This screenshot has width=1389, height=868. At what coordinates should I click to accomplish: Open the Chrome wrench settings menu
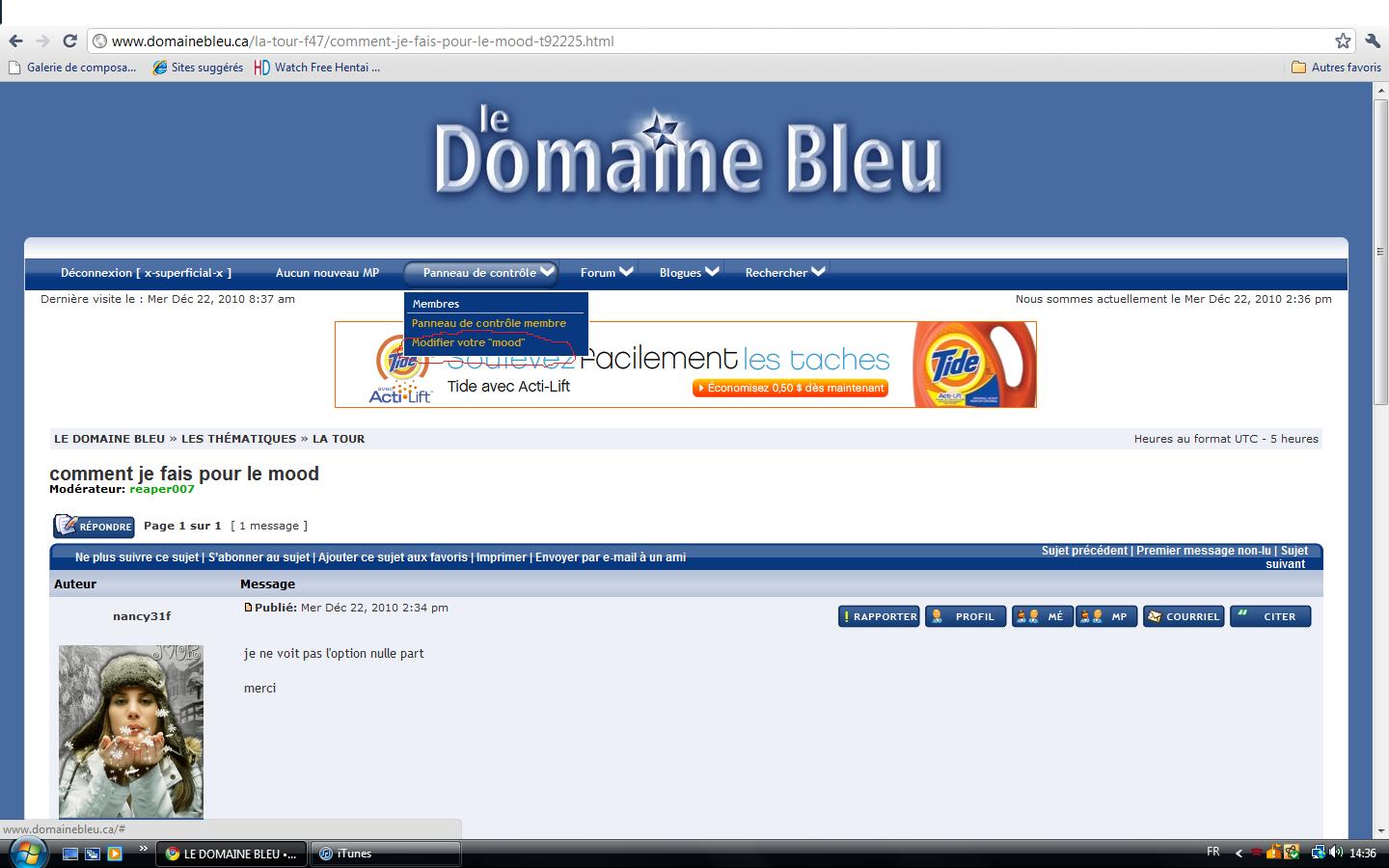(1372, 41)
